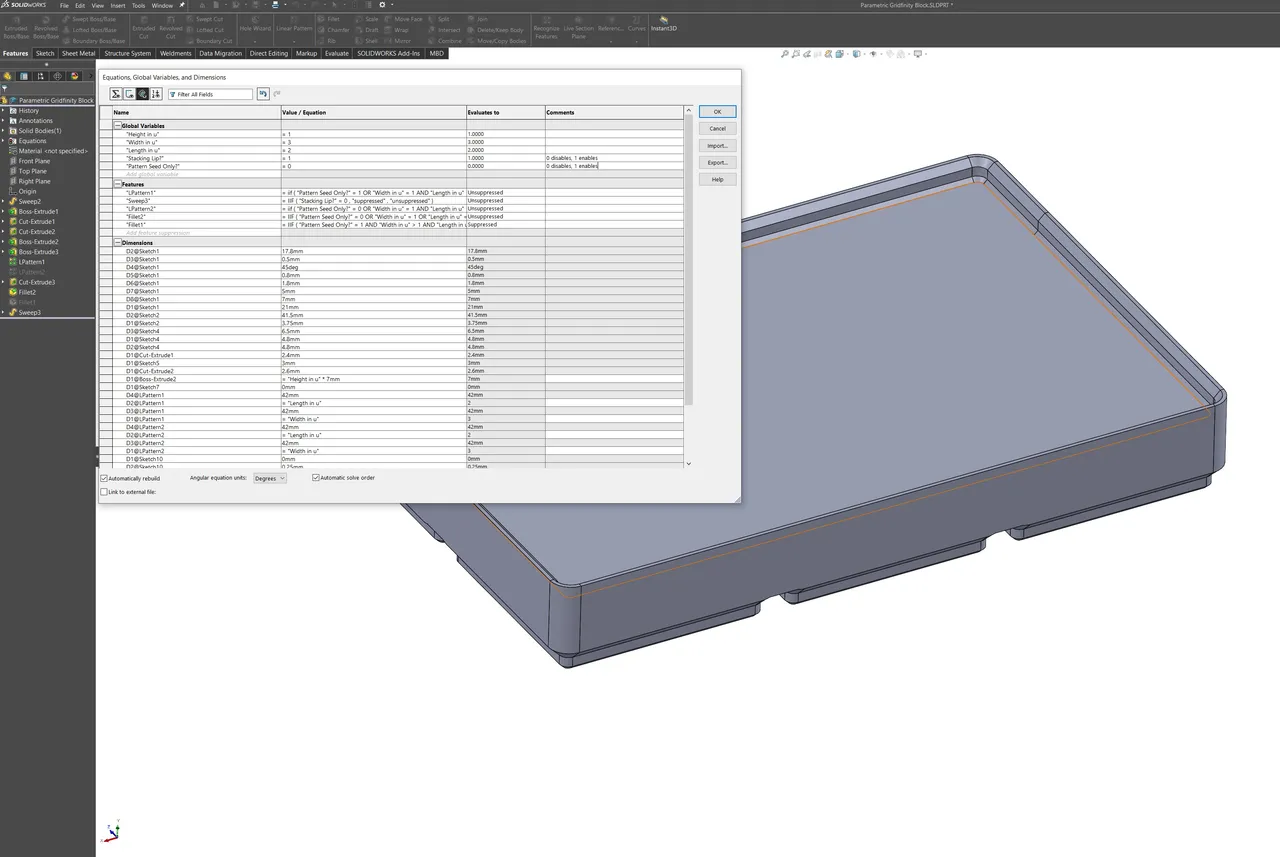The height and width of the screenshot is (857, 1280).
Task: Uncheck Automatically rebuild
Action: 103,478
